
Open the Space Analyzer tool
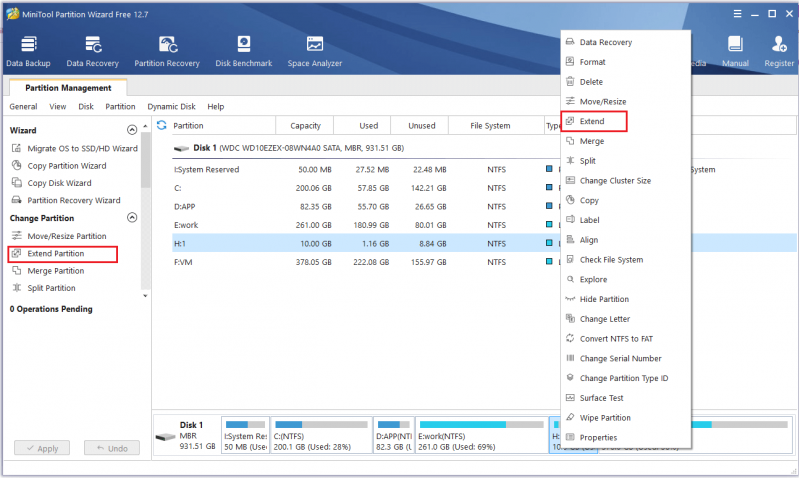[314, 52]
